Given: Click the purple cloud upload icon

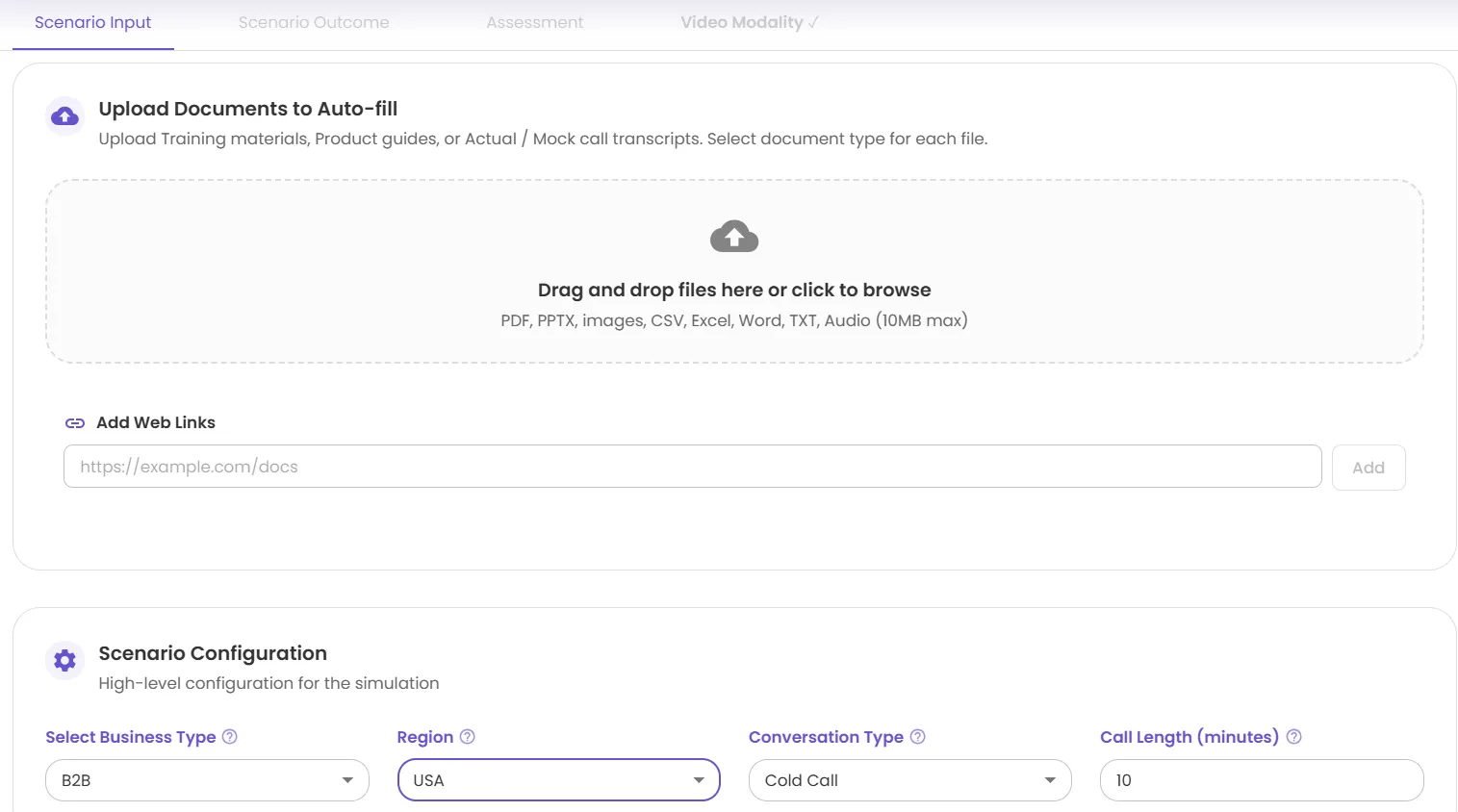Looking at the screenshot, I should pyautogui.click(x=64, y=116).
